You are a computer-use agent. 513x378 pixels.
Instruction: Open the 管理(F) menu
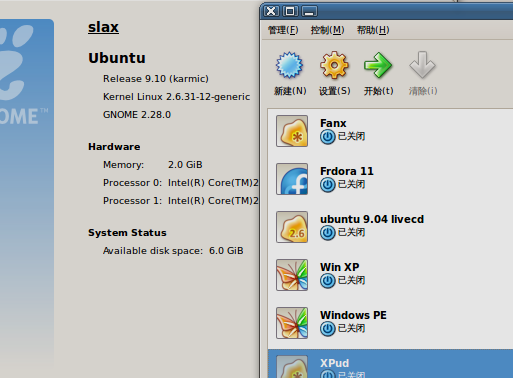tap(283, 30)
